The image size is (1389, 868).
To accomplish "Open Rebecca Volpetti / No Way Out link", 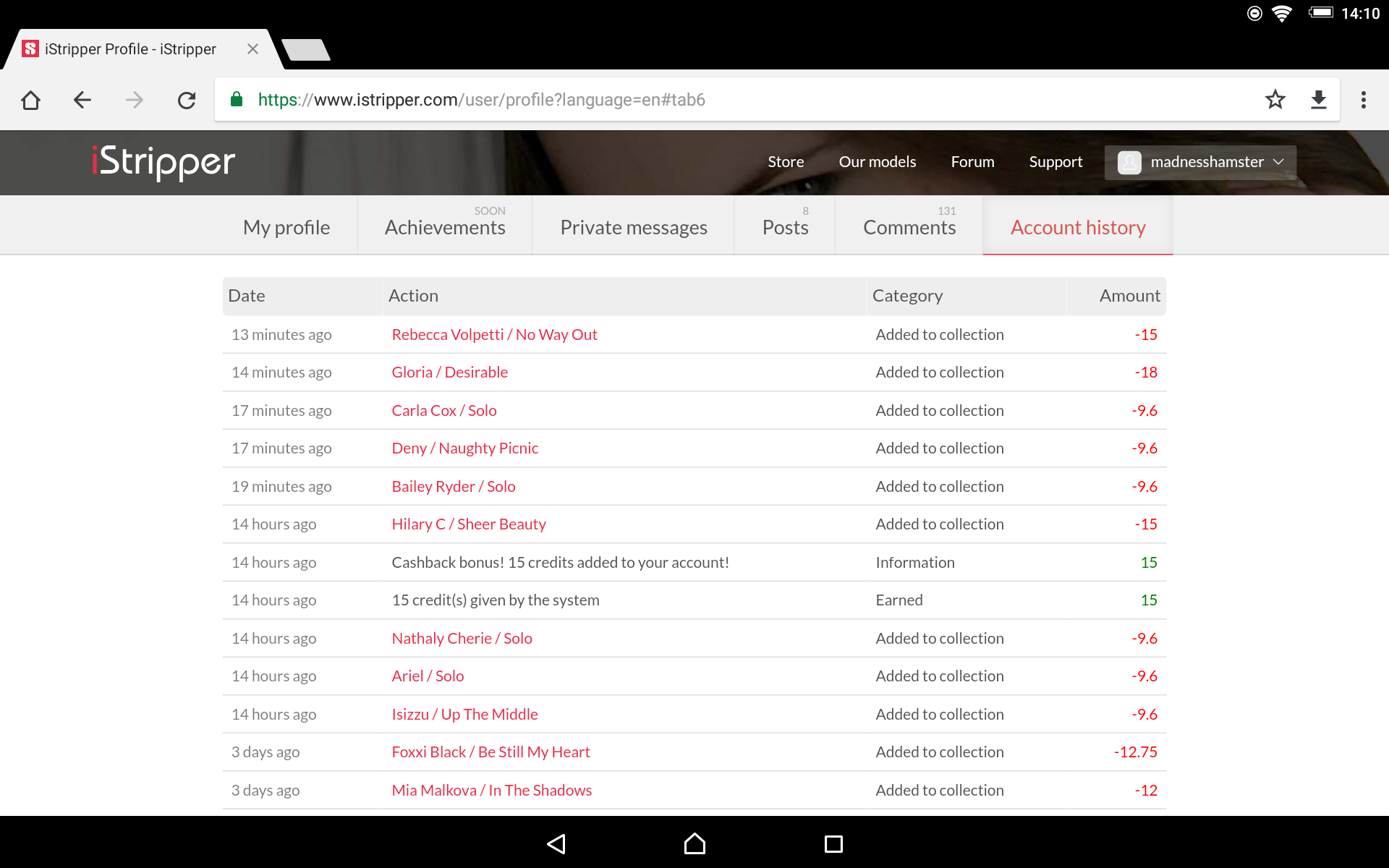I will [x=494, y=334].
